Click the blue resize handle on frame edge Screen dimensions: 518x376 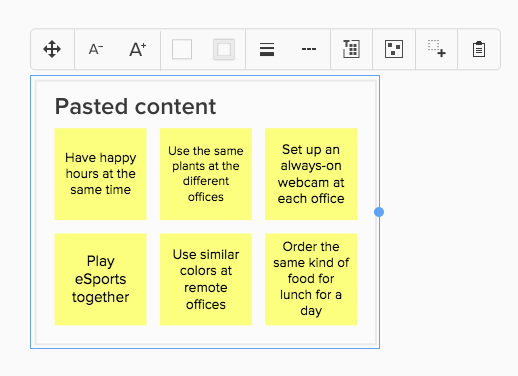pyautogui.click(x=379, y=212)
